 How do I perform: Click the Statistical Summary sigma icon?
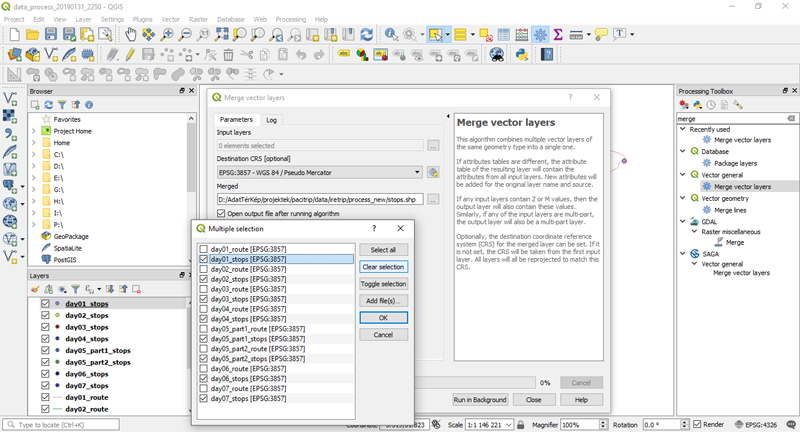pos(558,35)
